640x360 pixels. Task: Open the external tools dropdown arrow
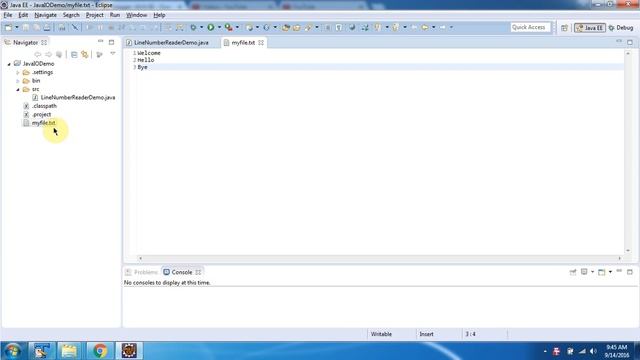pos(237,27)
